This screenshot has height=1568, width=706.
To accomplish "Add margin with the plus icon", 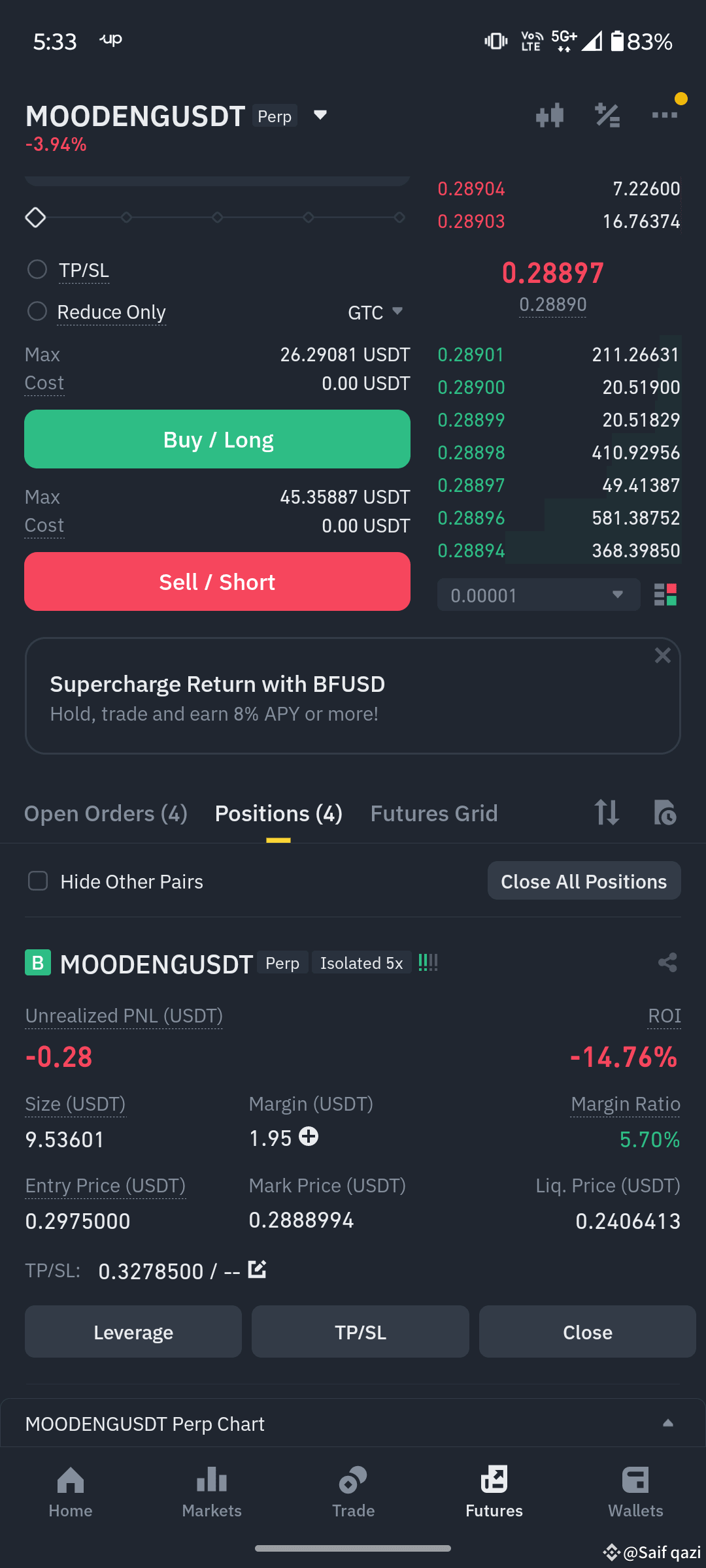I will coord(309,1137).
